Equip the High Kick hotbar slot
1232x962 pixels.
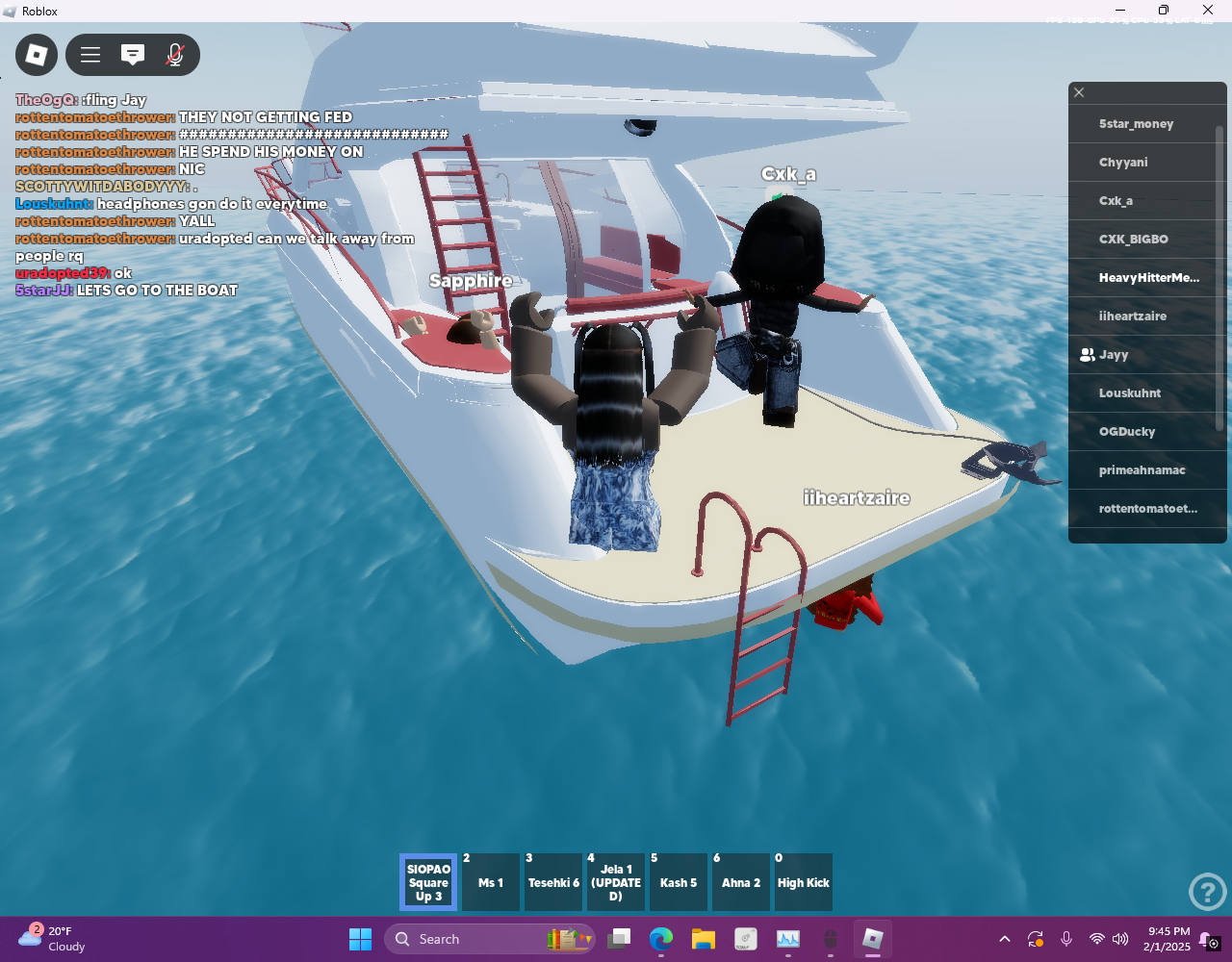point(804,882)
